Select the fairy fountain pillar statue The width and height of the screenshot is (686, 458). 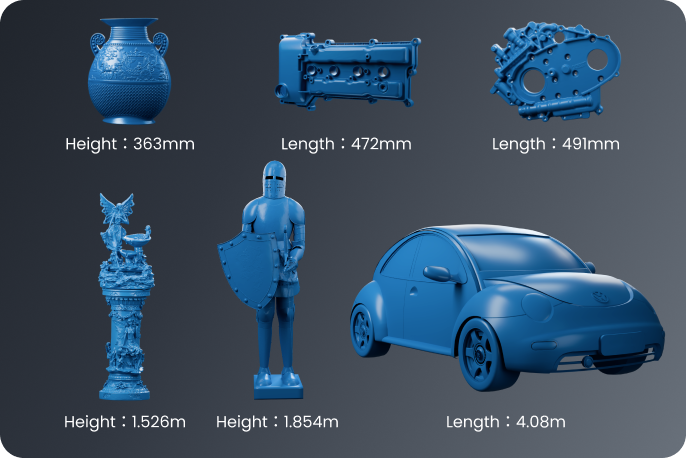[126, 297]
